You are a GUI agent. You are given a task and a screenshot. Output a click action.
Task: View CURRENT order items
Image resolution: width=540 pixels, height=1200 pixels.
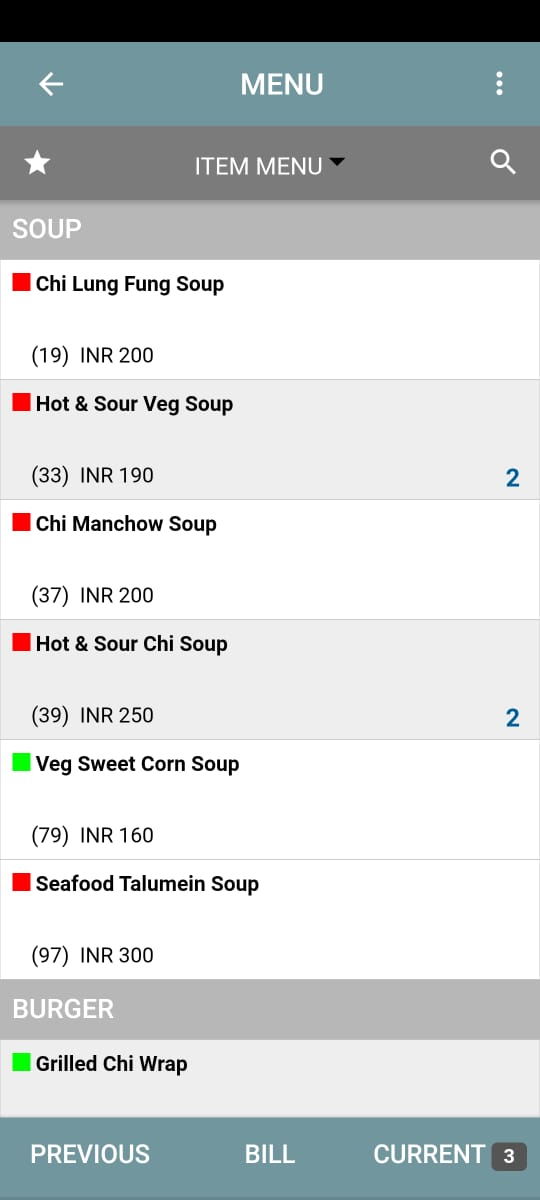tap(429, 1154)
